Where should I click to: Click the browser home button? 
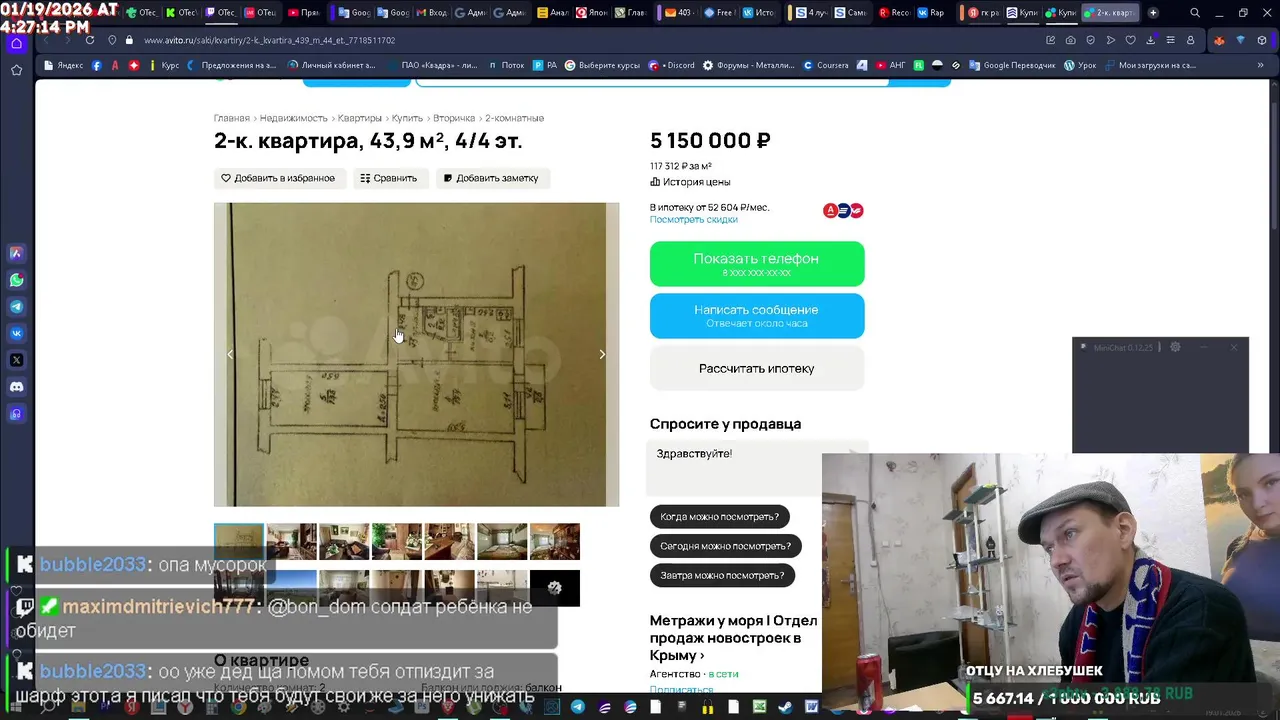[16, 43]
